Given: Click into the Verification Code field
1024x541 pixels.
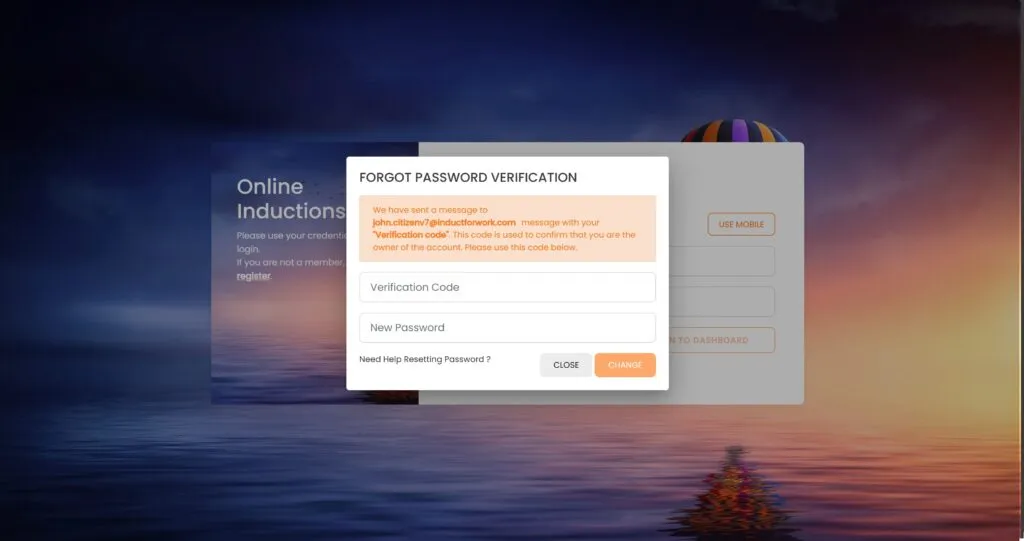Looking at the screenshot, I should (x=507, y=287).
